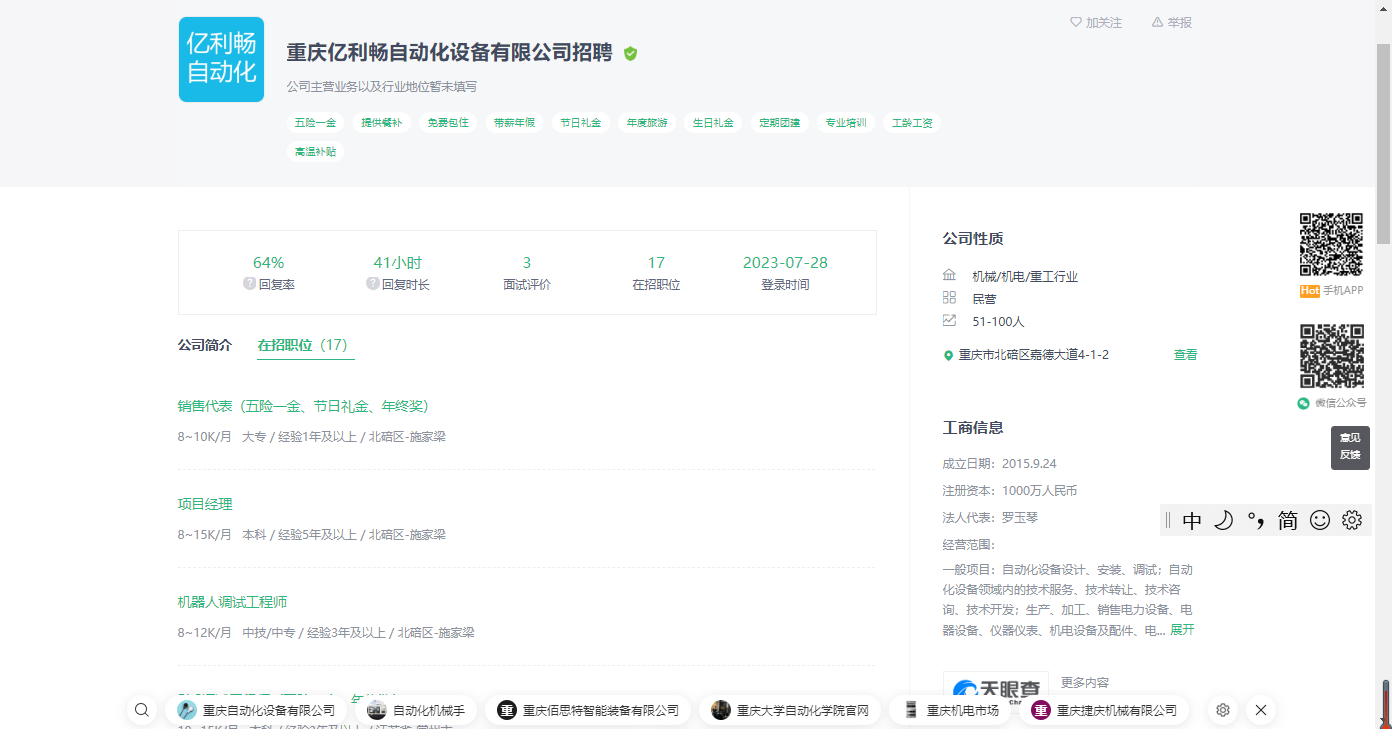This screenshot has height=729, width=1392.
Task: Open the IME emoji smiley panel
Action: (1320, 520)
